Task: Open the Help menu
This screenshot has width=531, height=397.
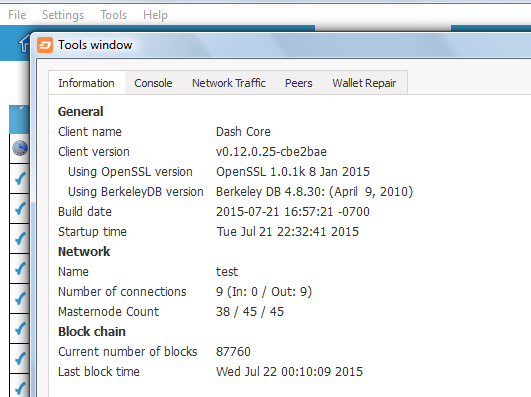Action: click(x=155, y=15)
